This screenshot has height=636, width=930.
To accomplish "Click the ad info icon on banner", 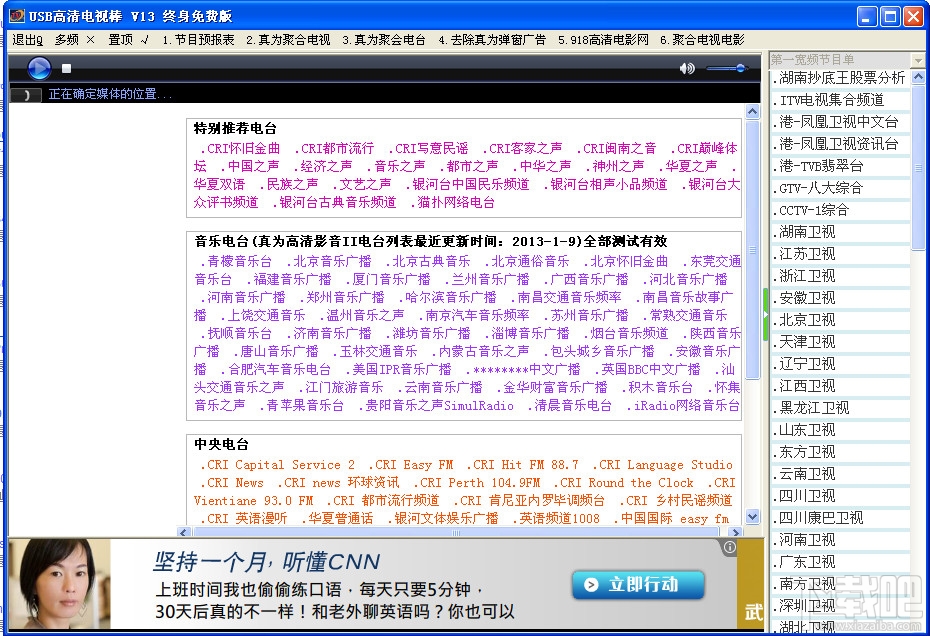I will coord(730,547).
